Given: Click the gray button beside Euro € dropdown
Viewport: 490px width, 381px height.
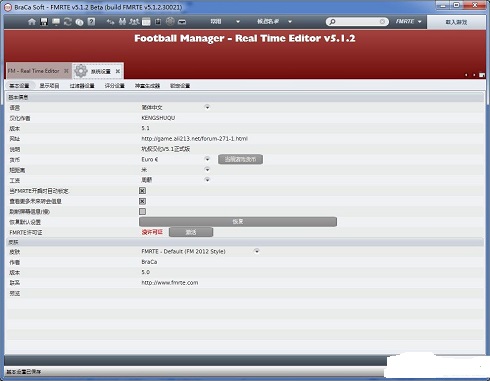Looking at the screenshot, I should coord(240,159).
